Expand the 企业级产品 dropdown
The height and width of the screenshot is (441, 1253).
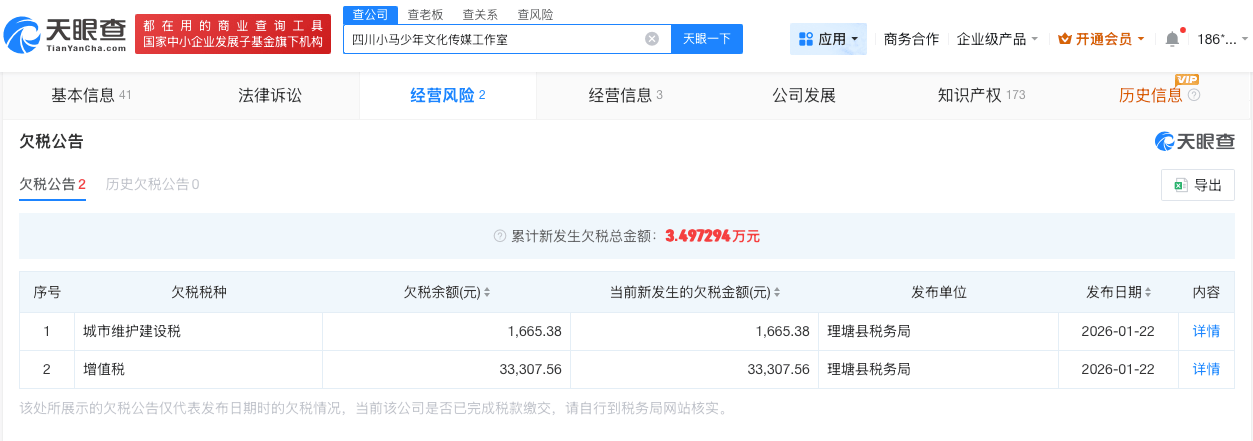pyautogui.click(x=997, y=39)
